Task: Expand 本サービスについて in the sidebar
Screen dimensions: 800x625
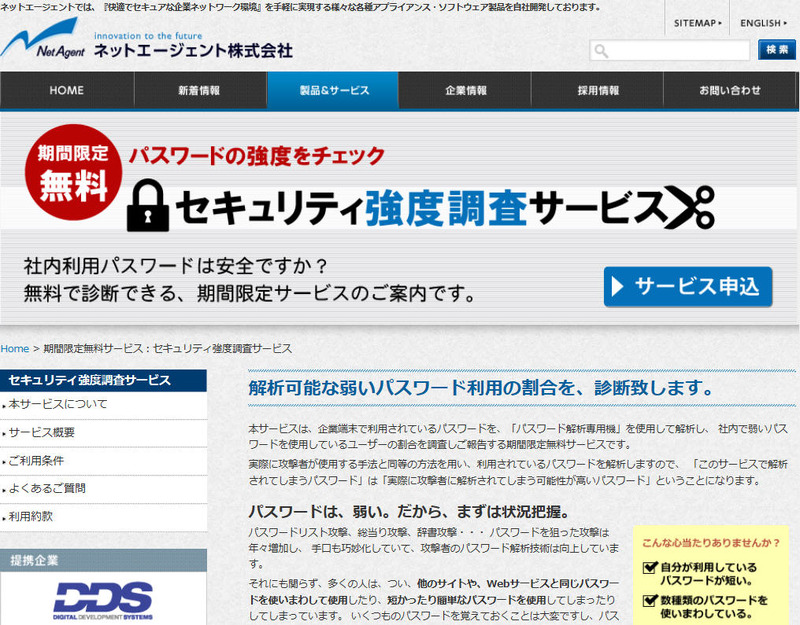Action: 58,404
